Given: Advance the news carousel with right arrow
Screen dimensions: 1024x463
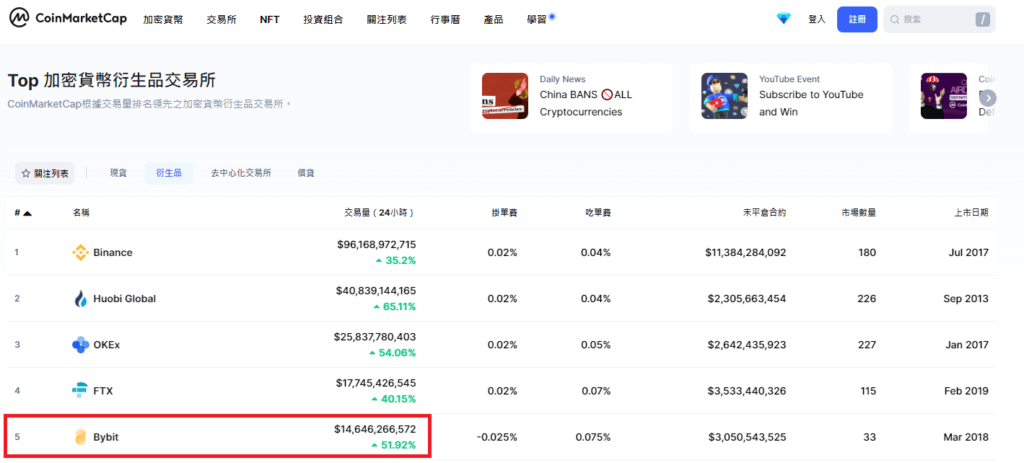Looking at the screenshot, I should [988, 98].
